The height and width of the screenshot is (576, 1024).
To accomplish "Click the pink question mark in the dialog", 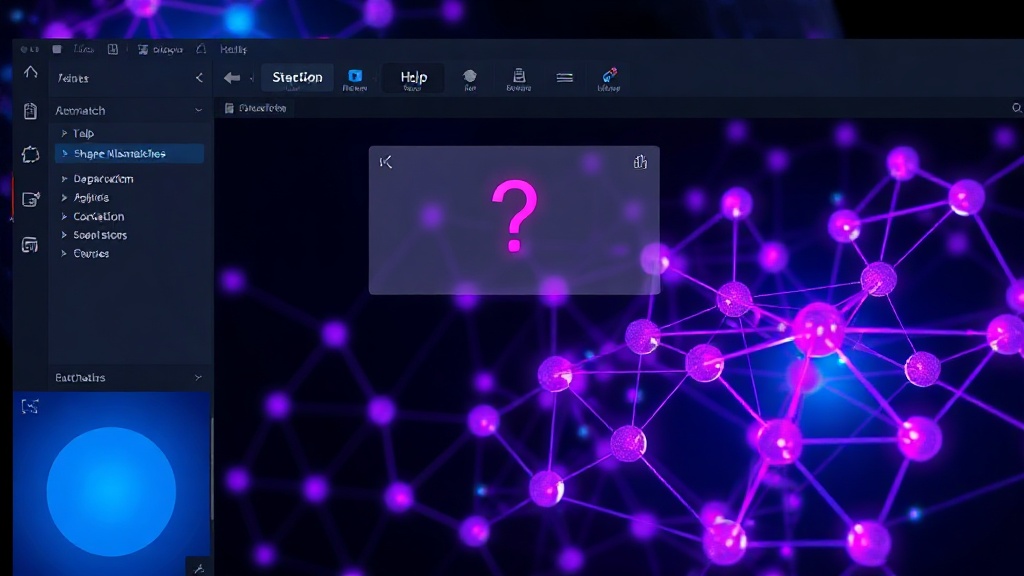I will click(x=515, y=216).
